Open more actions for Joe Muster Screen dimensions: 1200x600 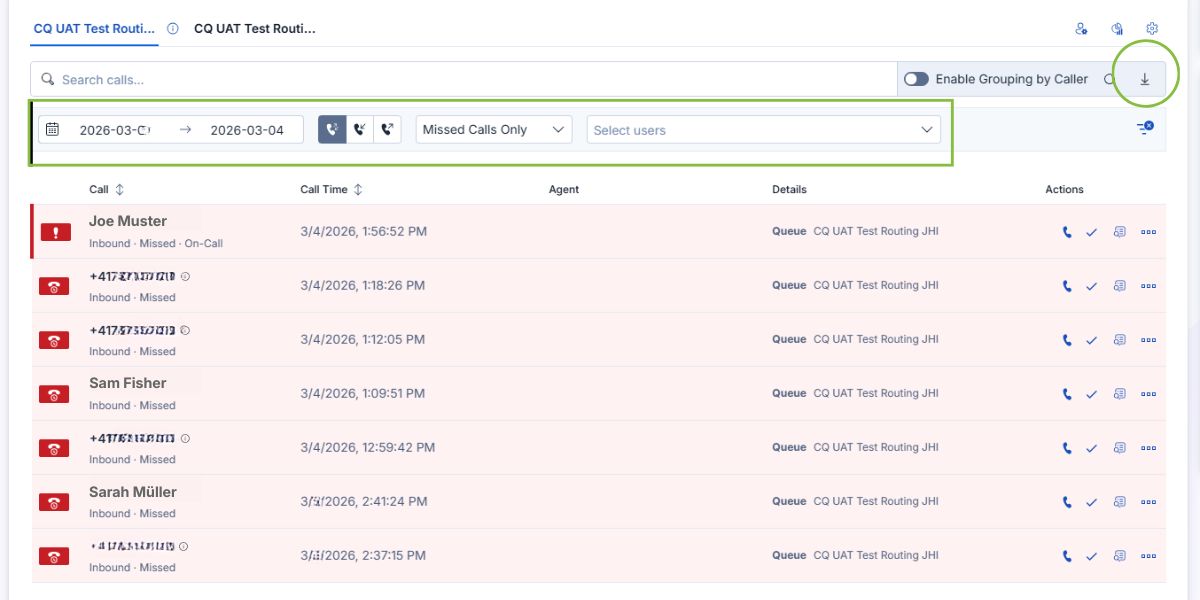(x=1148, y=232)
